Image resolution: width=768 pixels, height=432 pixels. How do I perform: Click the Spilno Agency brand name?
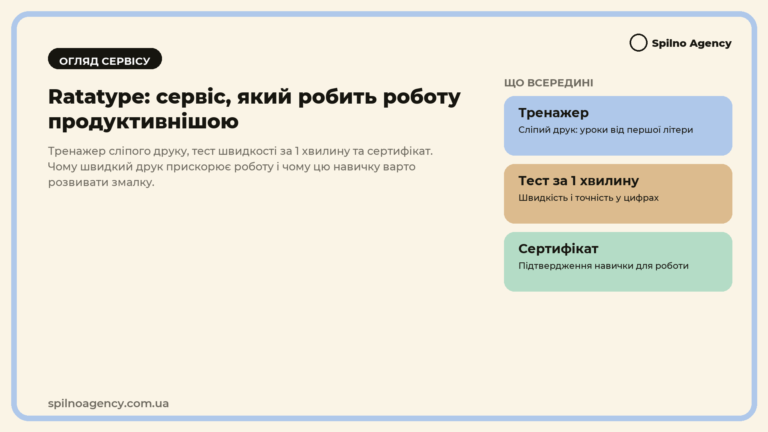pos(692,43)
